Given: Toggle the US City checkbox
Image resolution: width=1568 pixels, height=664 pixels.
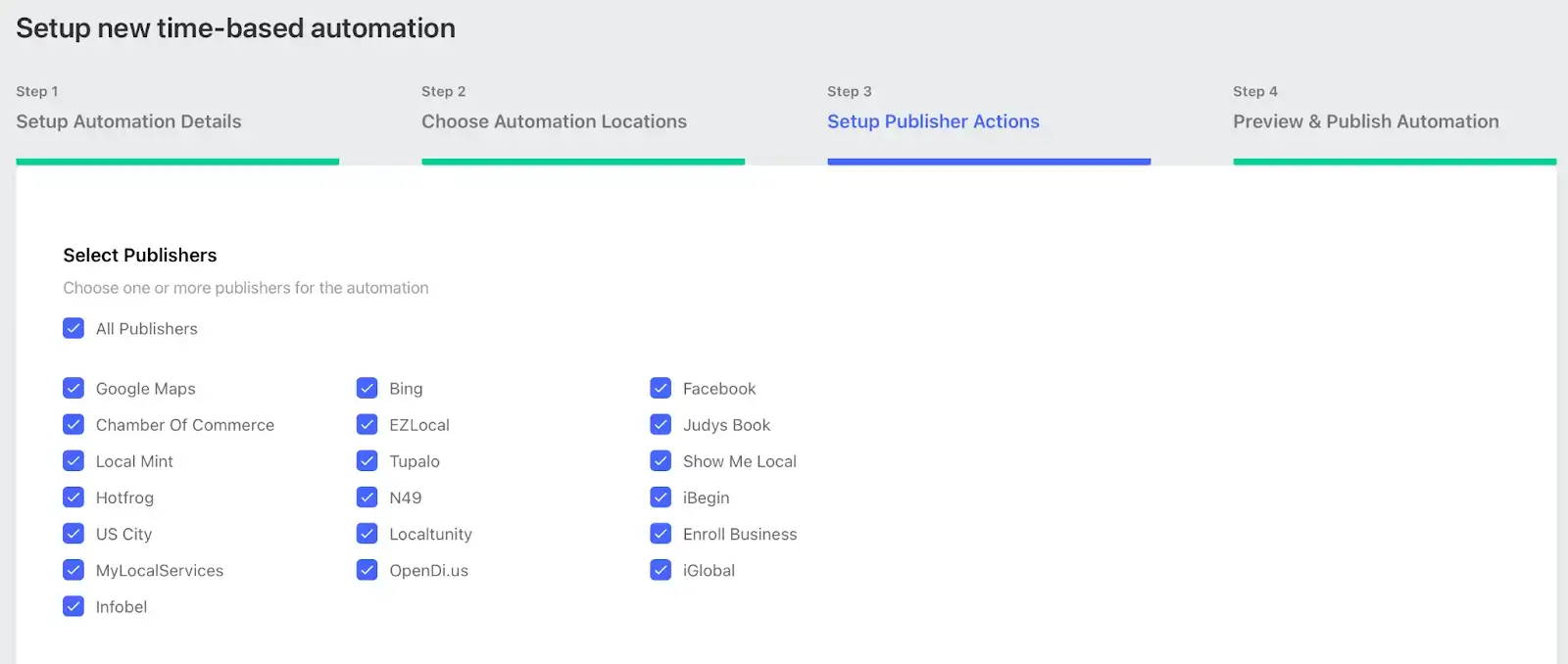Looking at the screenshot, I should pos(73,533).
